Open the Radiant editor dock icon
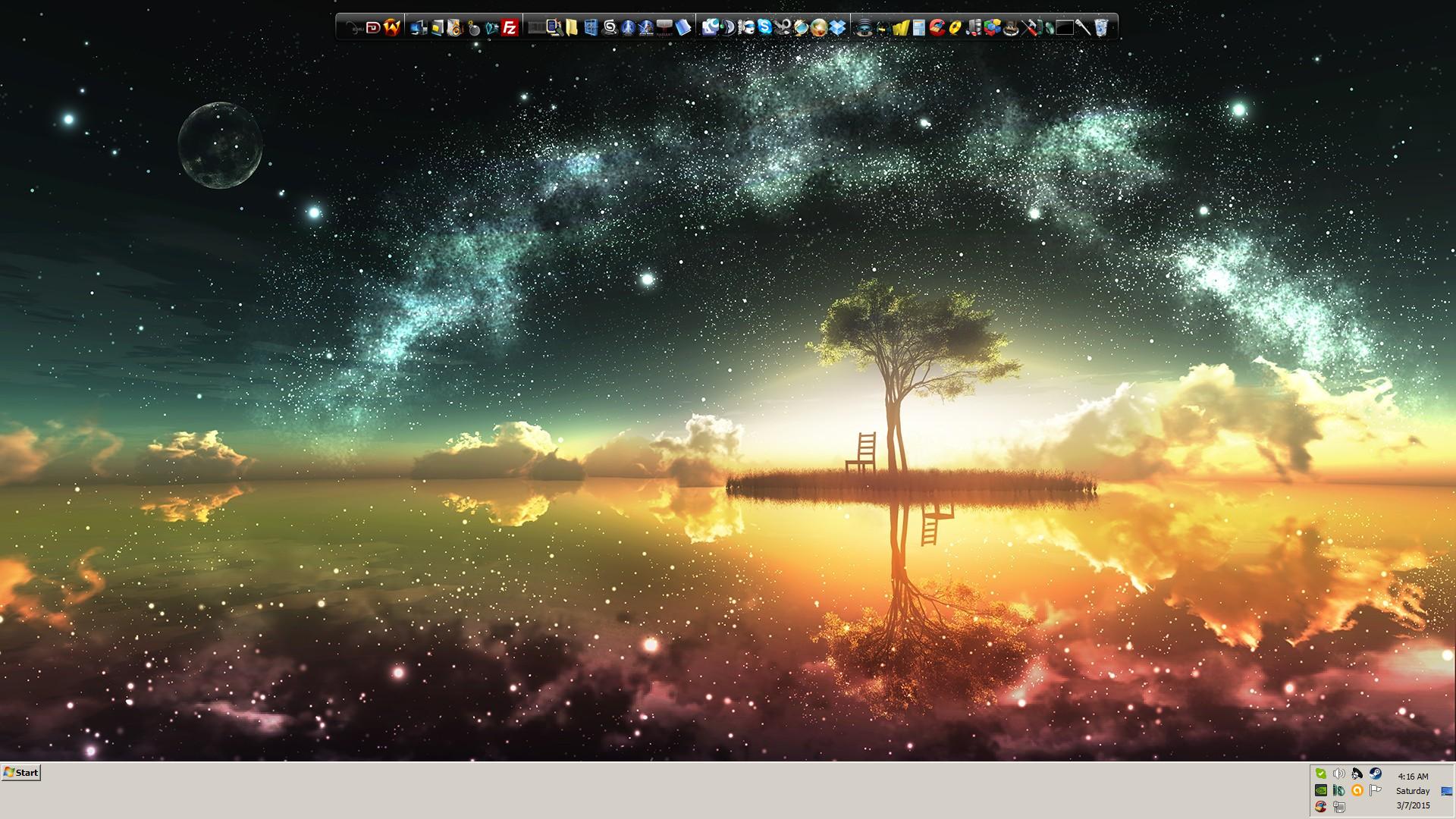Viewport: 1456px width, 819px height. tap(664, 28)
